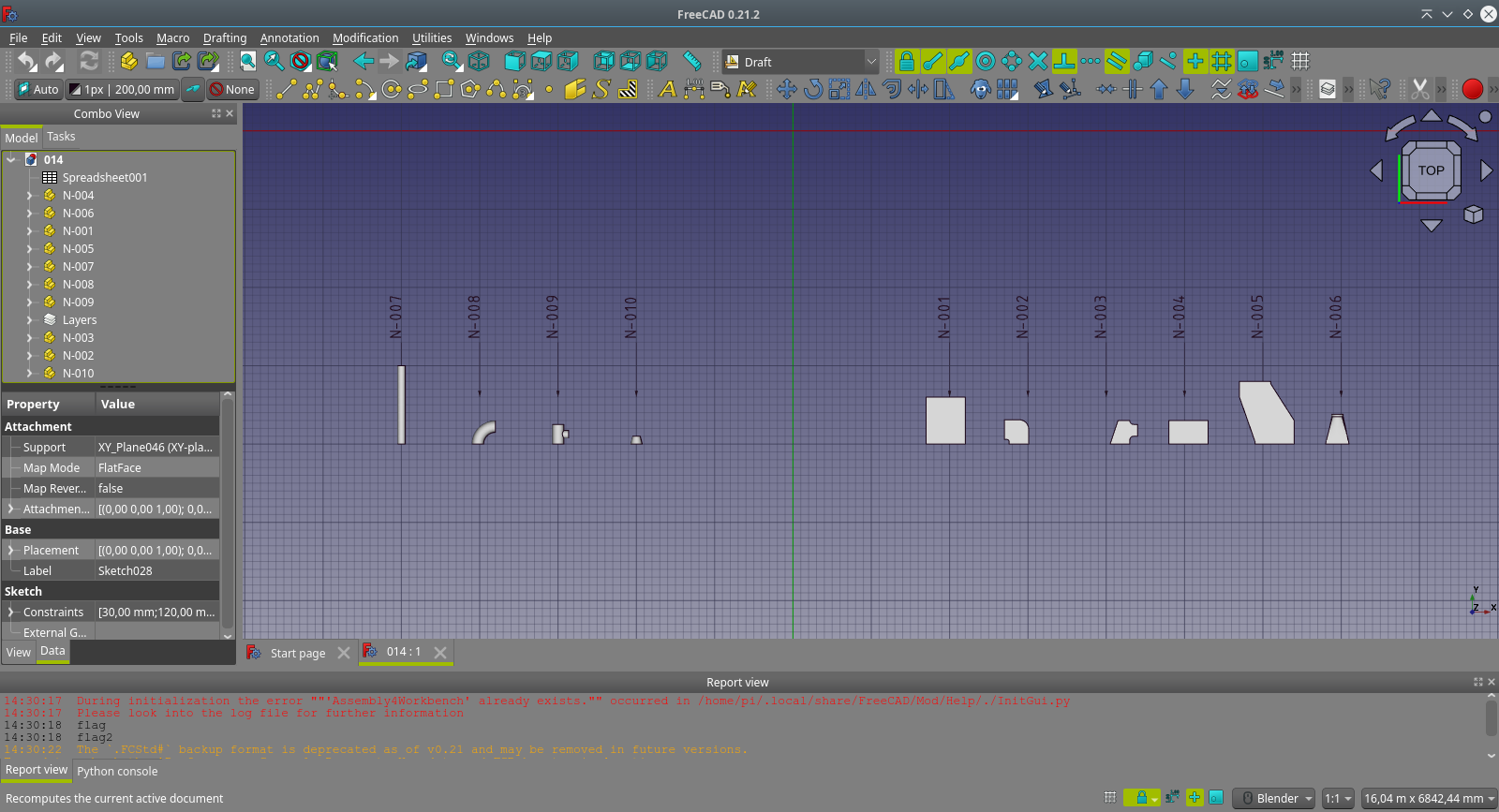Switch to the Tasks tab
The height and width of the screenshot is (812, 1499).
61,137
